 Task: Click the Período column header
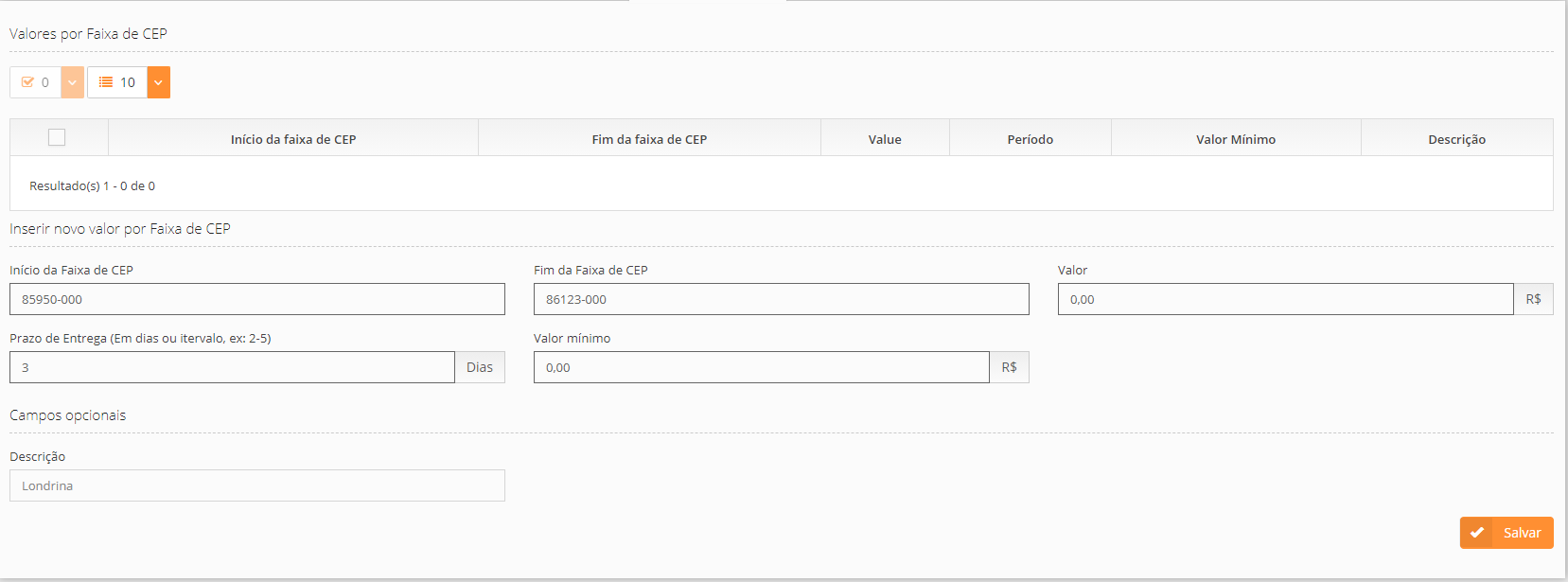tap(1030, 139)
